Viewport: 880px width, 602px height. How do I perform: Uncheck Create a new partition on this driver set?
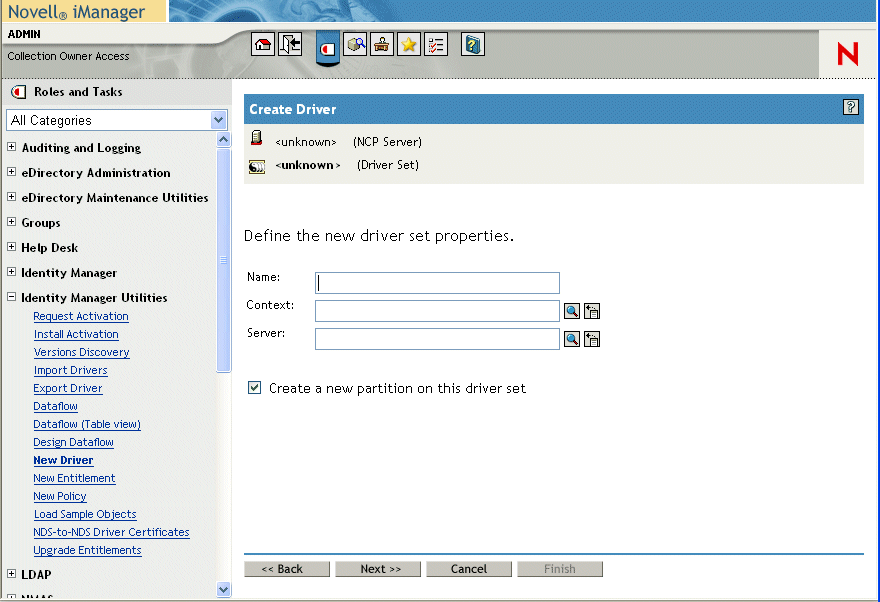(254, 389)
